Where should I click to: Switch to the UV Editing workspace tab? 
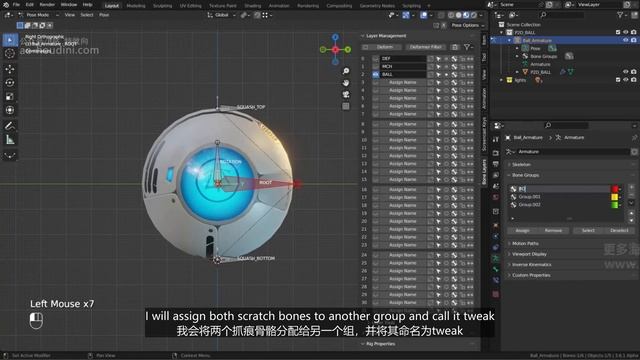click(x=191, y=6)
